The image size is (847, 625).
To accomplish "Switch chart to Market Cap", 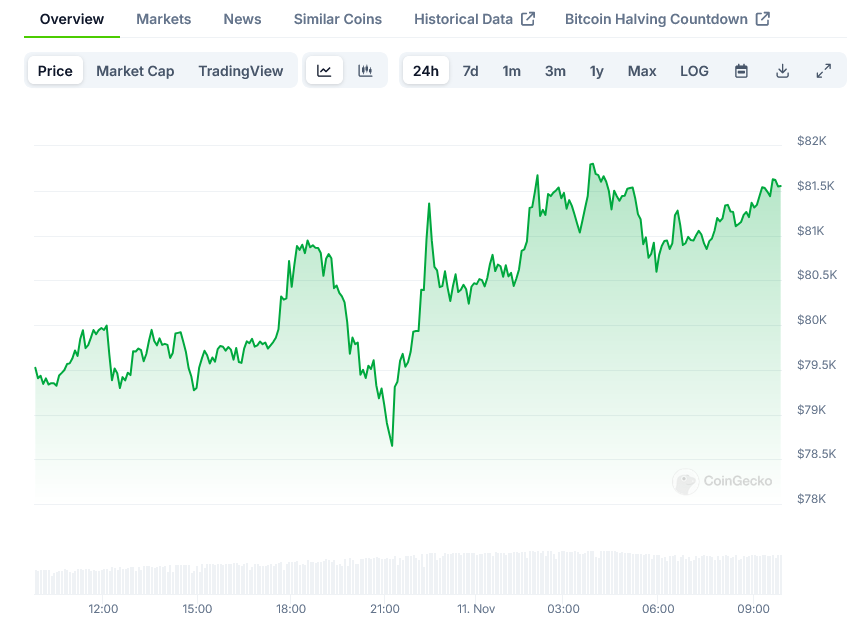I will 135,71.
